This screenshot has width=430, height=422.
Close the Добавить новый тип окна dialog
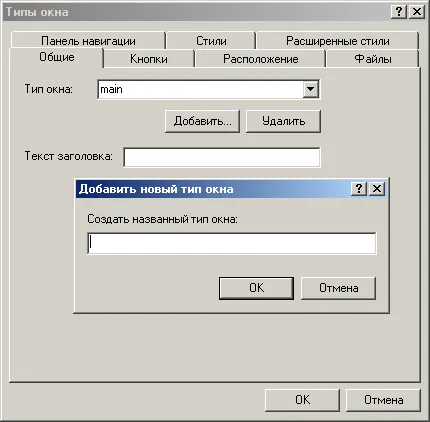point(377,189)
